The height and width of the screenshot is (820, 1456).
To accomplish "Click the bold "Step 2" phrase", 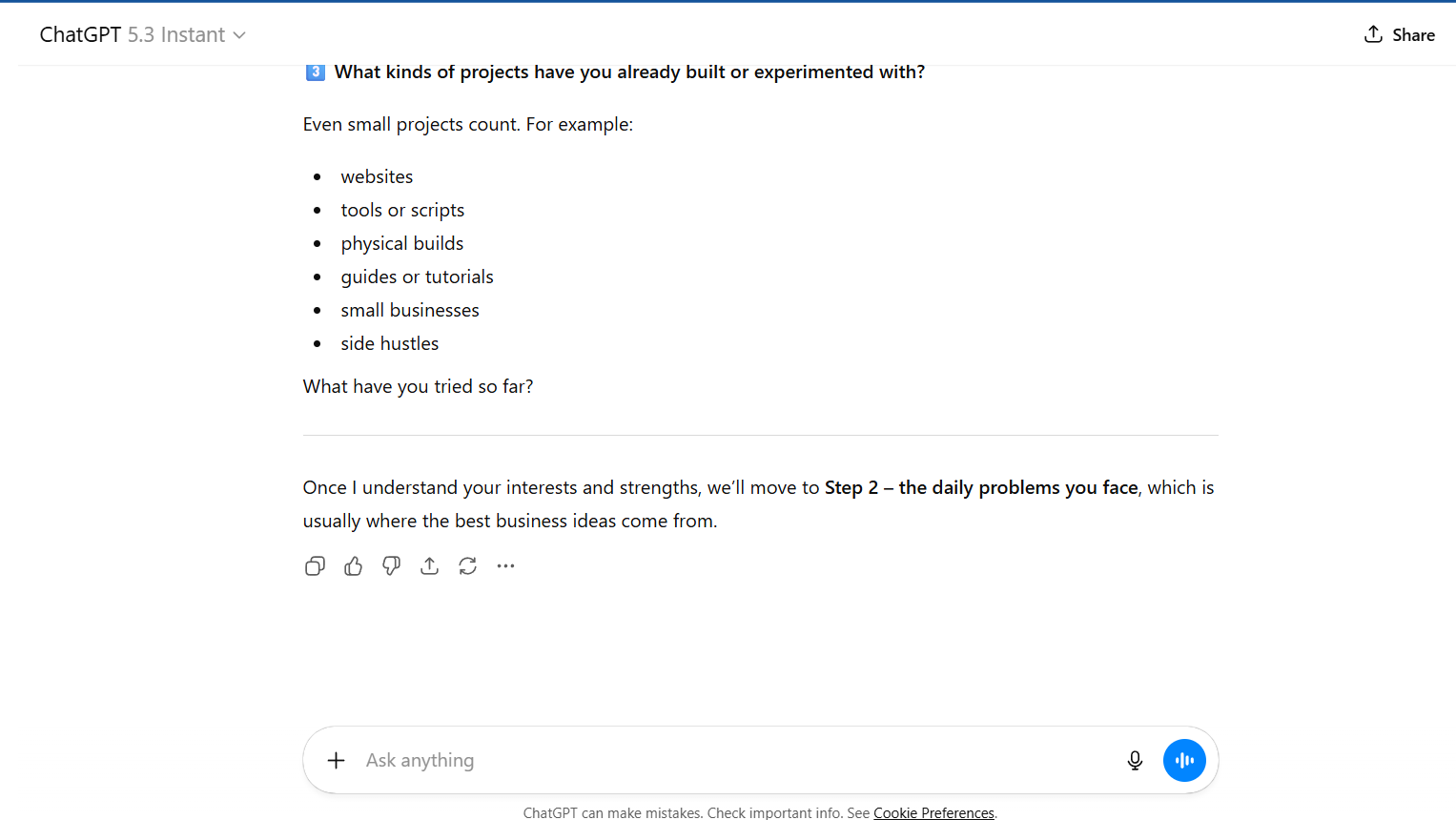I will 851,488.
